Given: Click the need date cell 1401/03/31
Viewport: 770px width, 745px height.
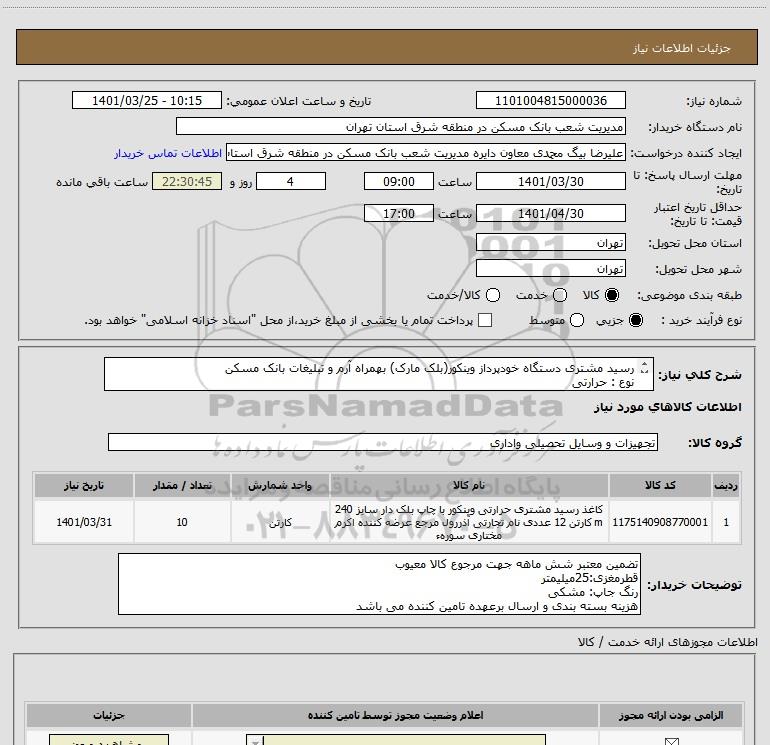Looking at the screenshot, I should tap(83, 522).
